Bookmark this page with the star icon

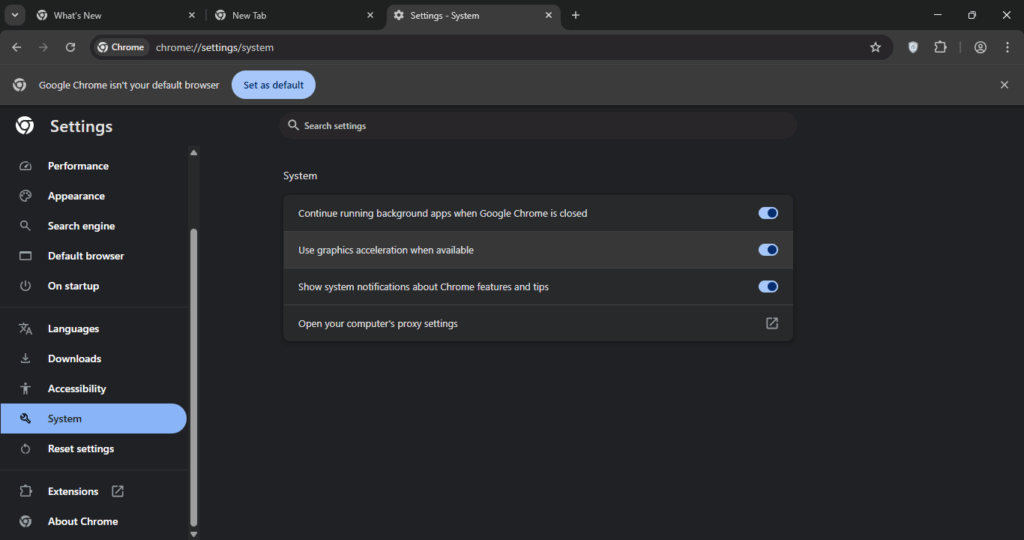tap(875, 47)
